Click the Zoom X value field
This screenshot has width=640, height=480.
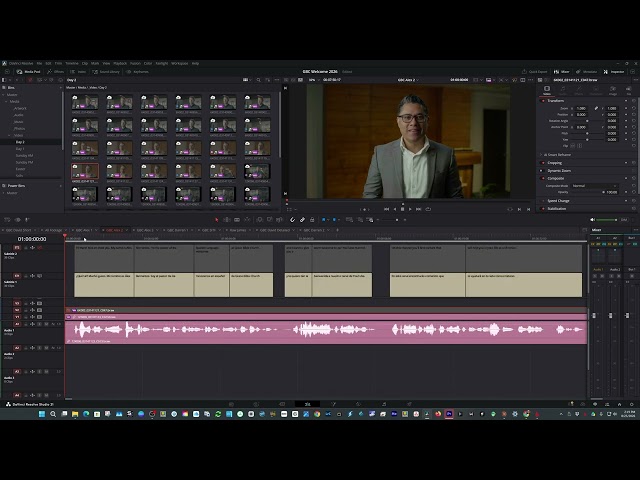click(581, 108)
